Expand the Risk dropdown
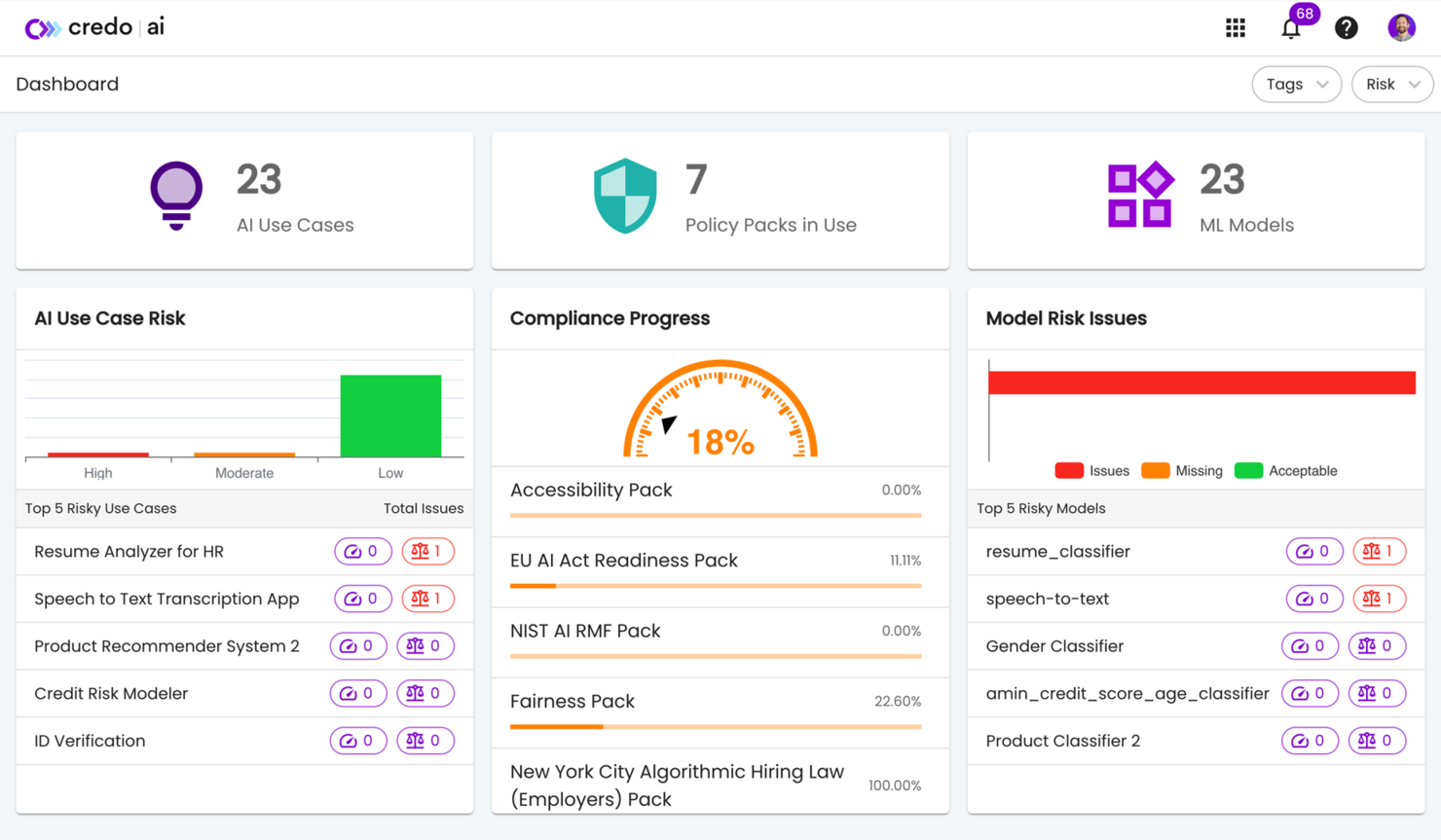Screen dimensions: 1441x840 tap(1392, 85)
